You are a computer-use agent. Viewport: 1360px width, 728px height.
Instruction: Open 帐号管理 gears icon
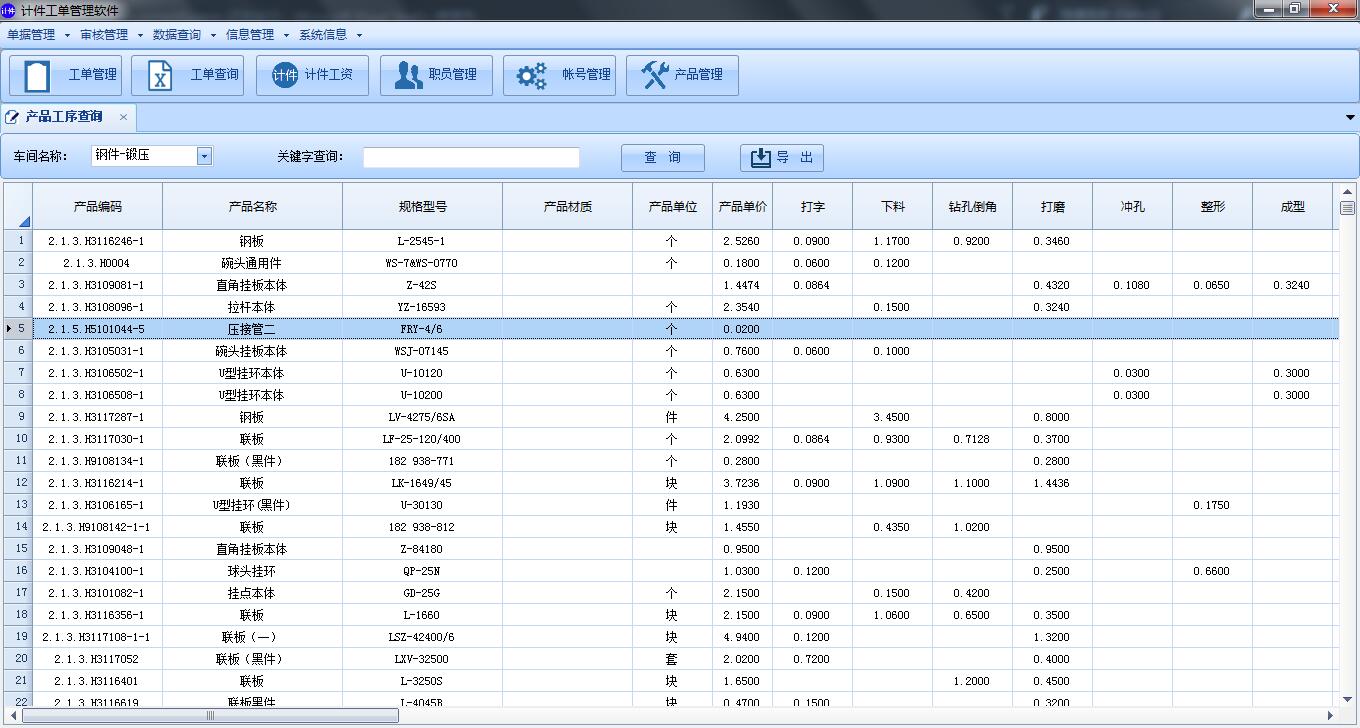pyautogui.click(x=559, y=75)
